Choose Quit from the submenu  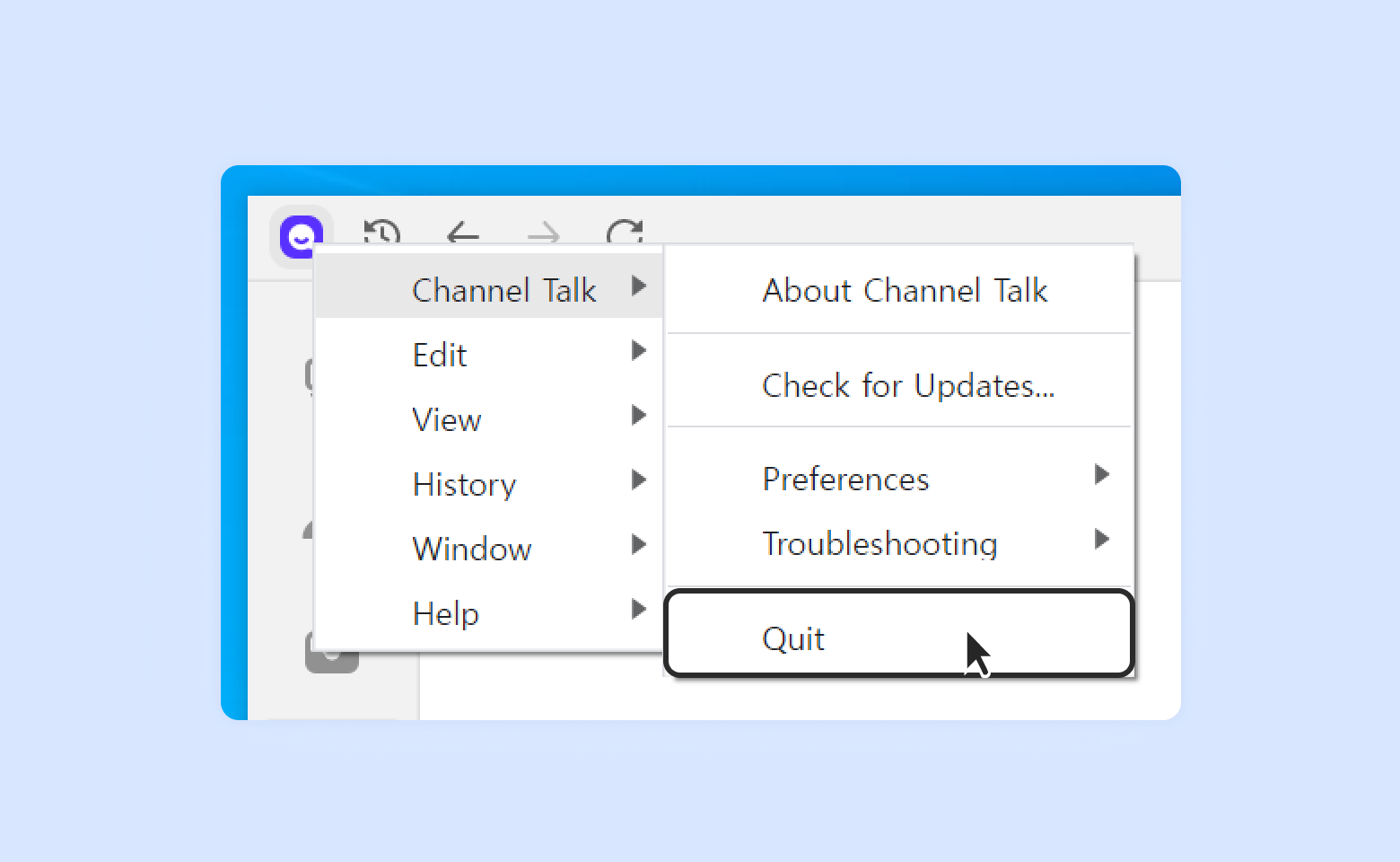(x=899, y=634)
